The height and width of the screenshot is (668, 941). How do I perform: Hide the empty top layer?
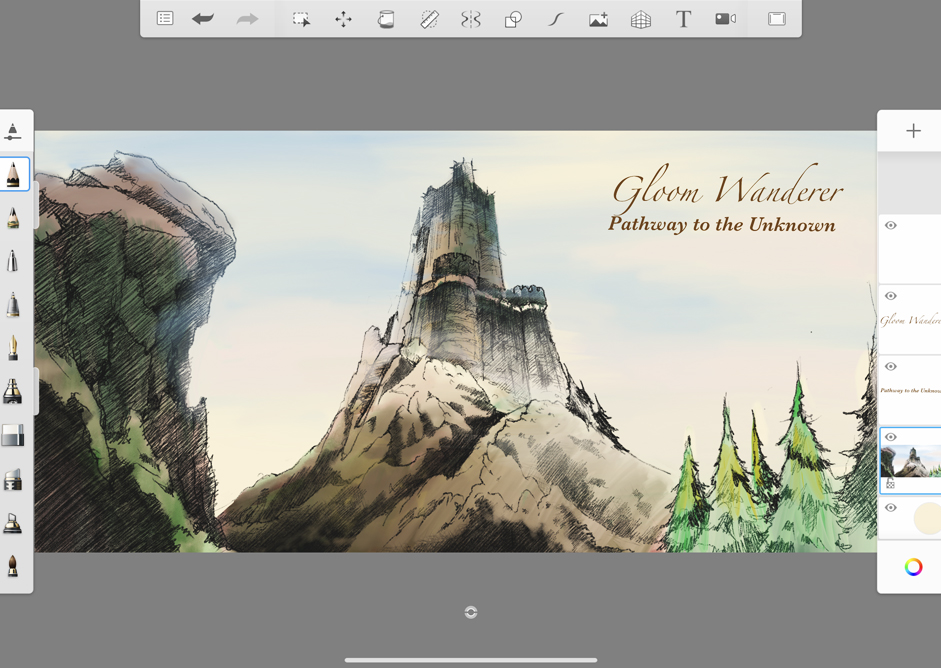point(891,226)
